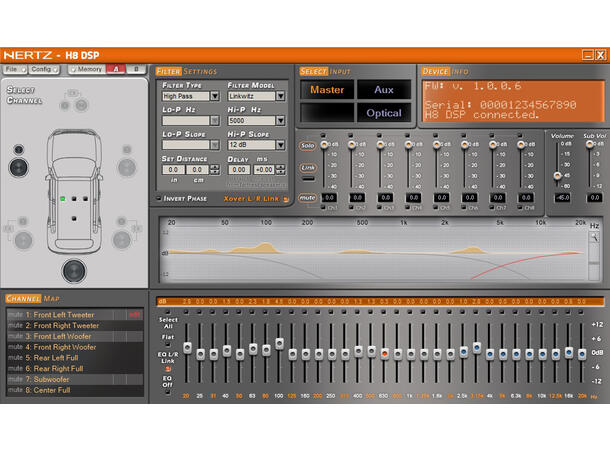Toggle the Xover L/R Link indicator
The width and height of the screenshot is (610, 450).
(286, 199)
